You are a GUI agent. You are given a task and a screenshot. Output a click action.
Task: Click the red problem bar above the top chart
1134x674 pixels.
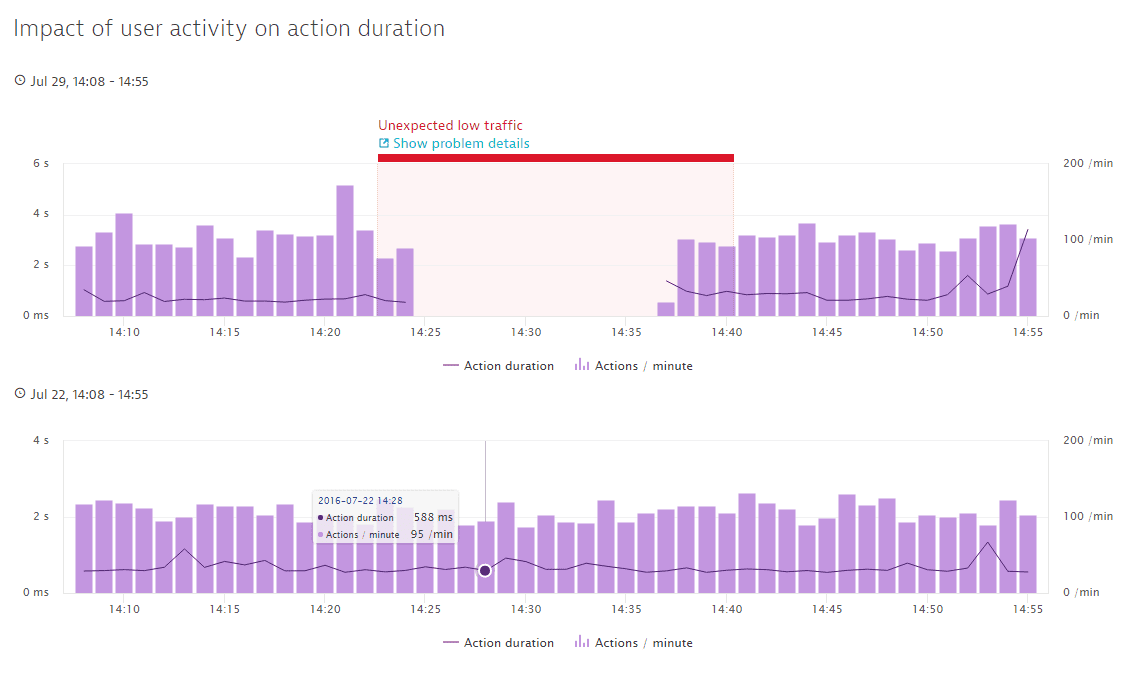coord(555,158)
